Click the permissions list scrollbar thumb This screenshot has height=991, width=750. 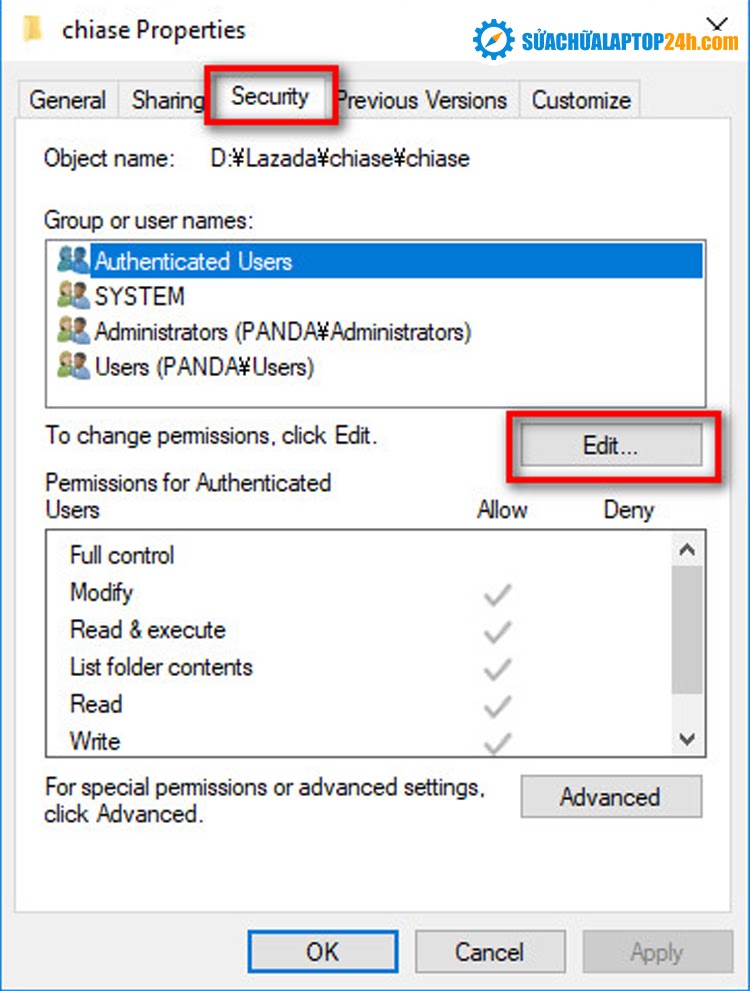coord(687,629)
